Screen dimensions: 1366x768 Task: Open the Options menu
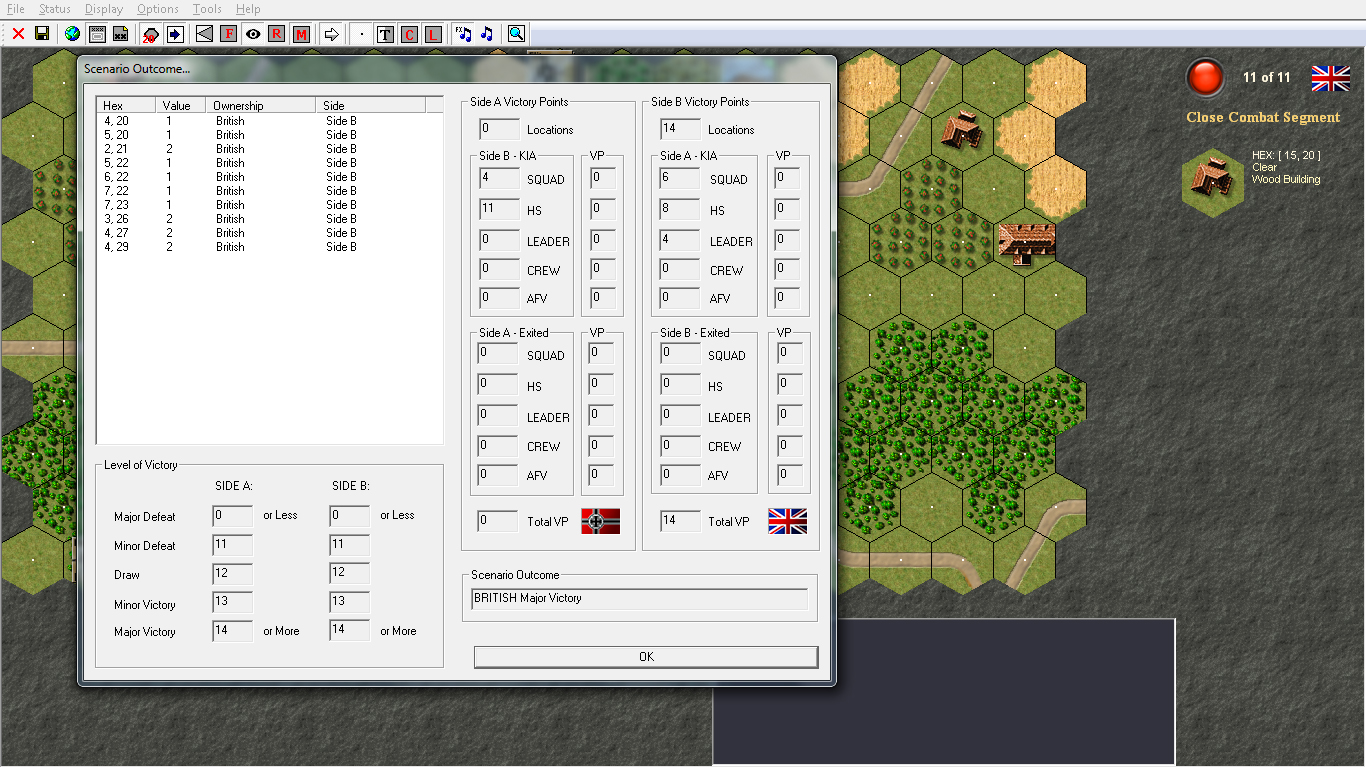[158, 9]
